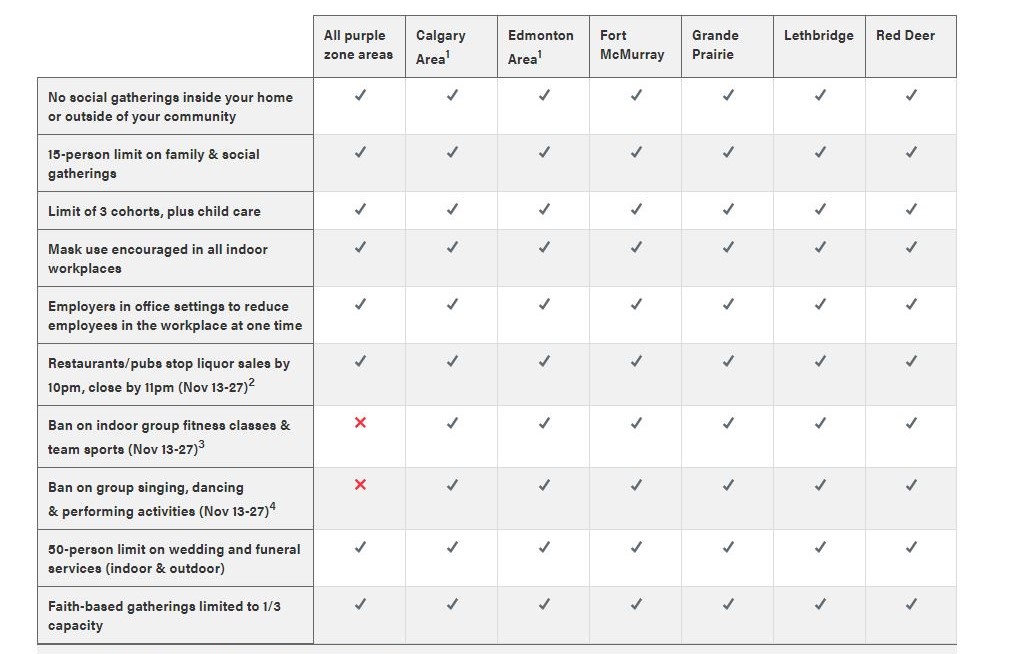This screenshot has height=654, width=1021.
Task: Click Calgary checkmark for no social gatherings row
Action: [452, 95]
